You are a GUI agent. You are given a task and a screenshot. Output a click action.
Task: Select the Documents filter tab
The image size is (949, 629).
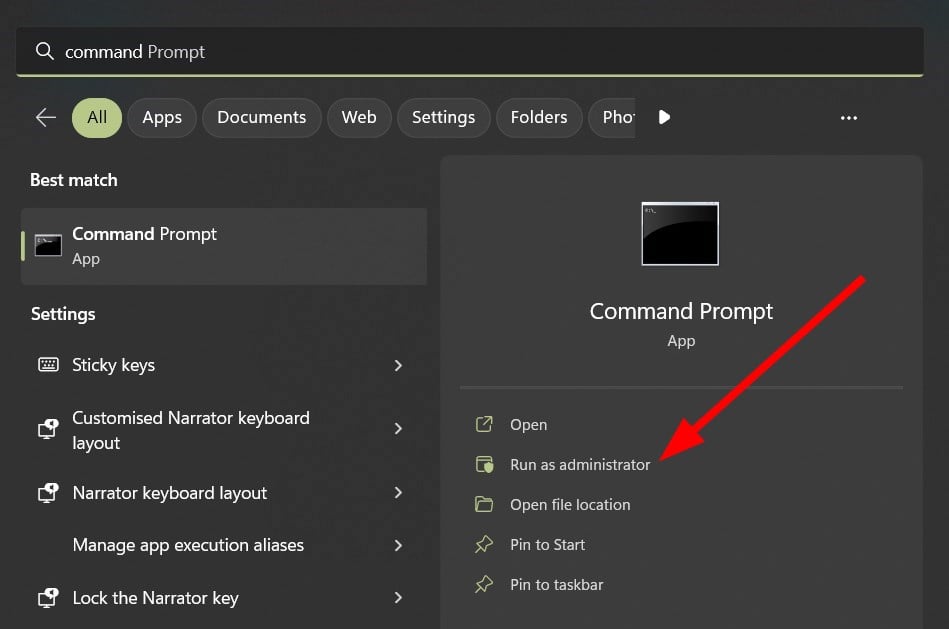[x=262, y=118]
